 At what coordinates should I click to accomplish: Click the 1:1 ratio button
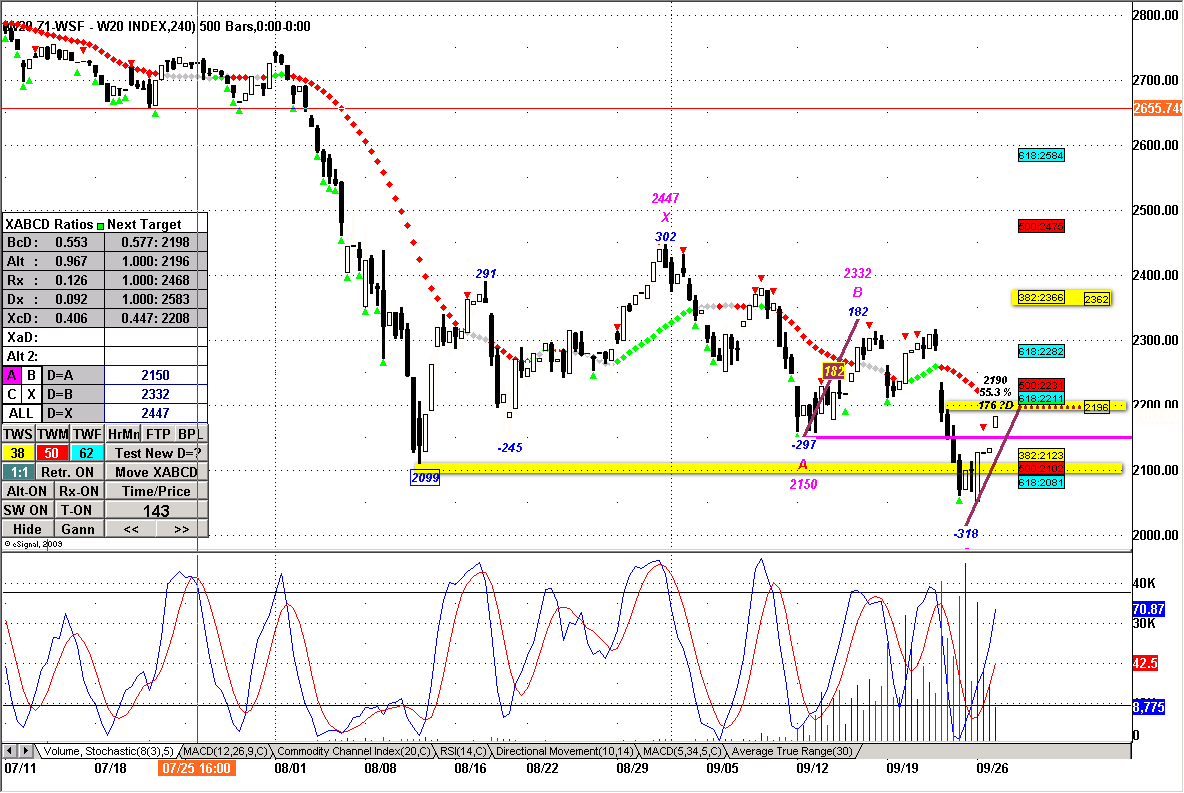tap(19, 472)
